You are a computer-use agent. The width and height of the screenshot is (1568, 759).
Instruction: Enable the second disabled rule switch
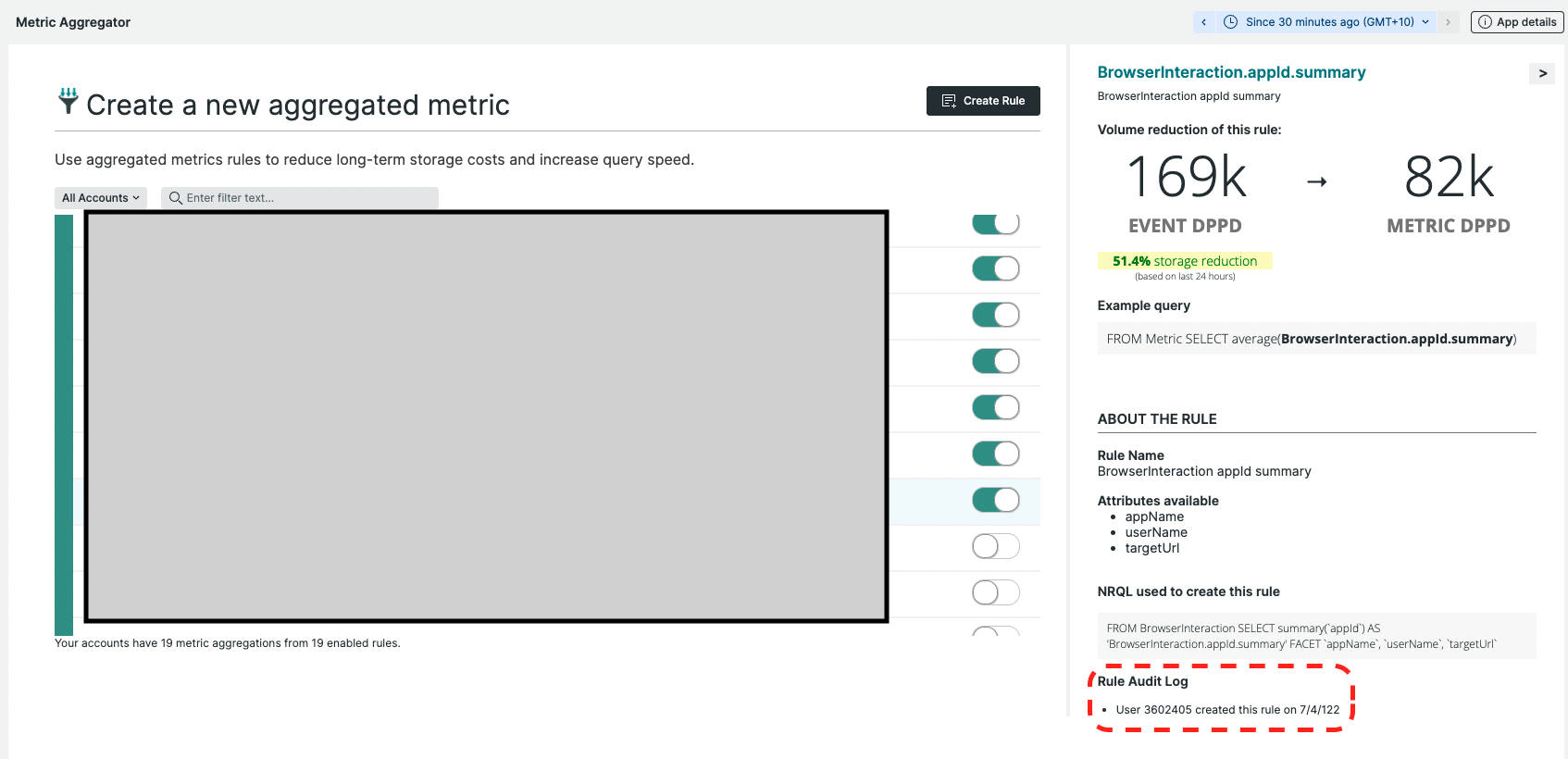pyautogui.click(x=996, y=592)
